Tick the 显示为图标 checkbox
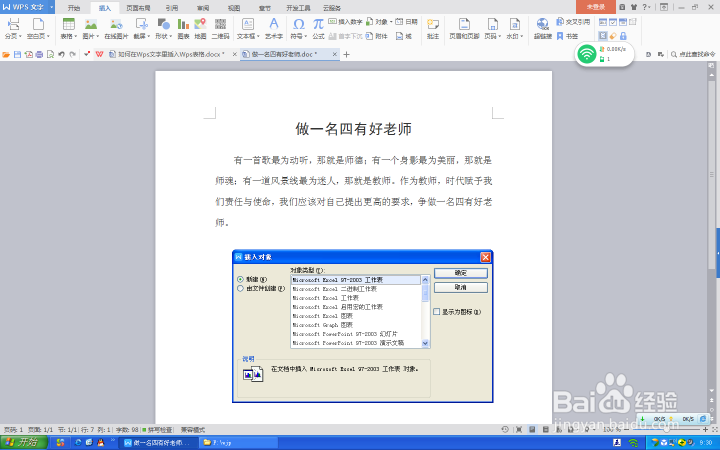Viewport: 720px width, 450px height. pyautogui.click(x=437, y=312)
